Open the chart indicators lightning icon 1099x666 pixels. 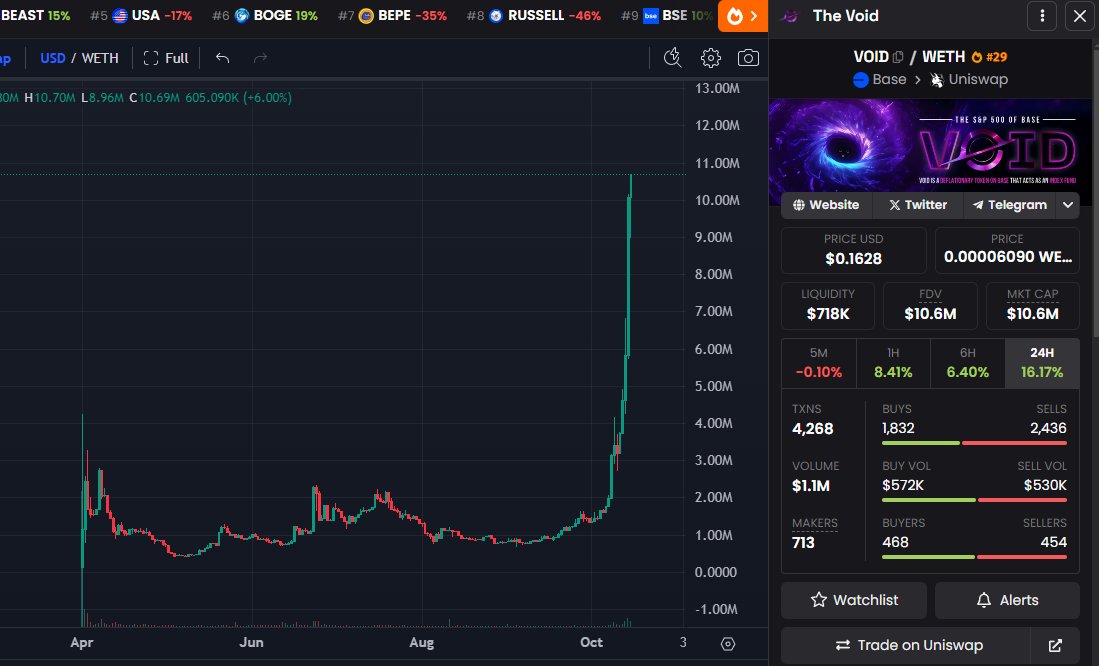pyautogui.click(x=673, y=57)
